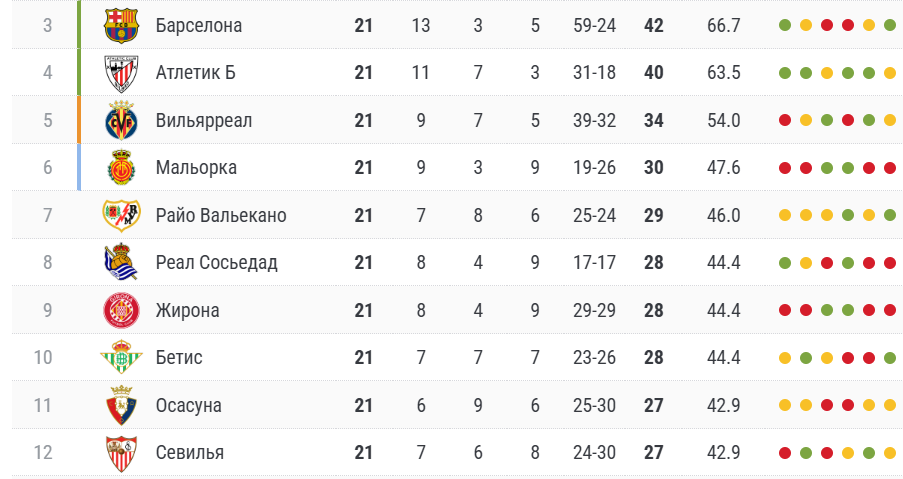Click the Osasuna club crest
This screenshot has width=903, height=479.
[x=121, y=405]
